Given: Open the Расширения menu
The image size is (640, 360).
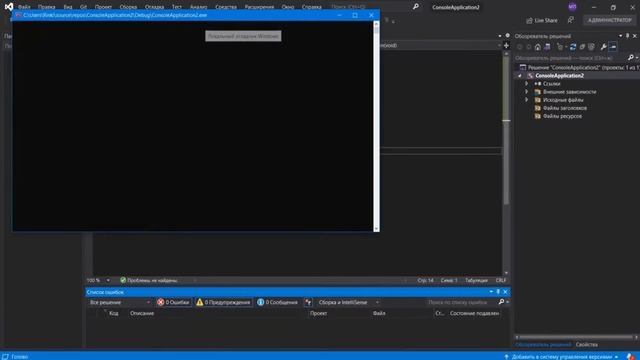Looking at the screenshot, I should (259, 7).
